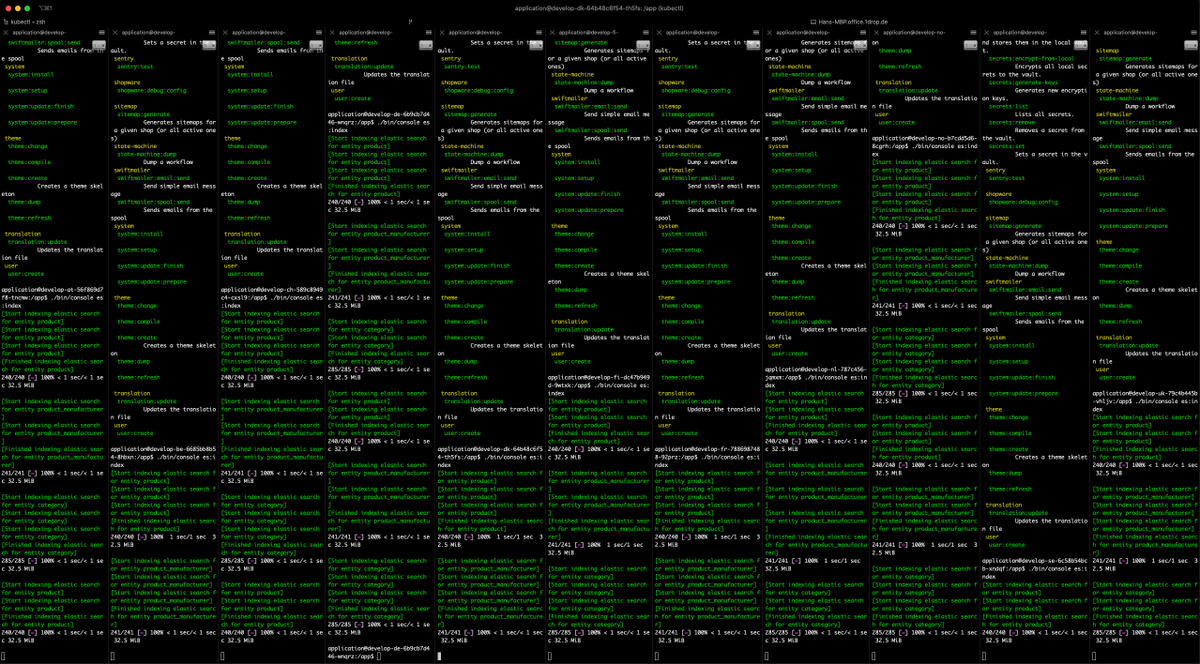Focus pane titled application@develop-no-
The height and width of the screenshot is (664, 1200).
tap(915, 33)
